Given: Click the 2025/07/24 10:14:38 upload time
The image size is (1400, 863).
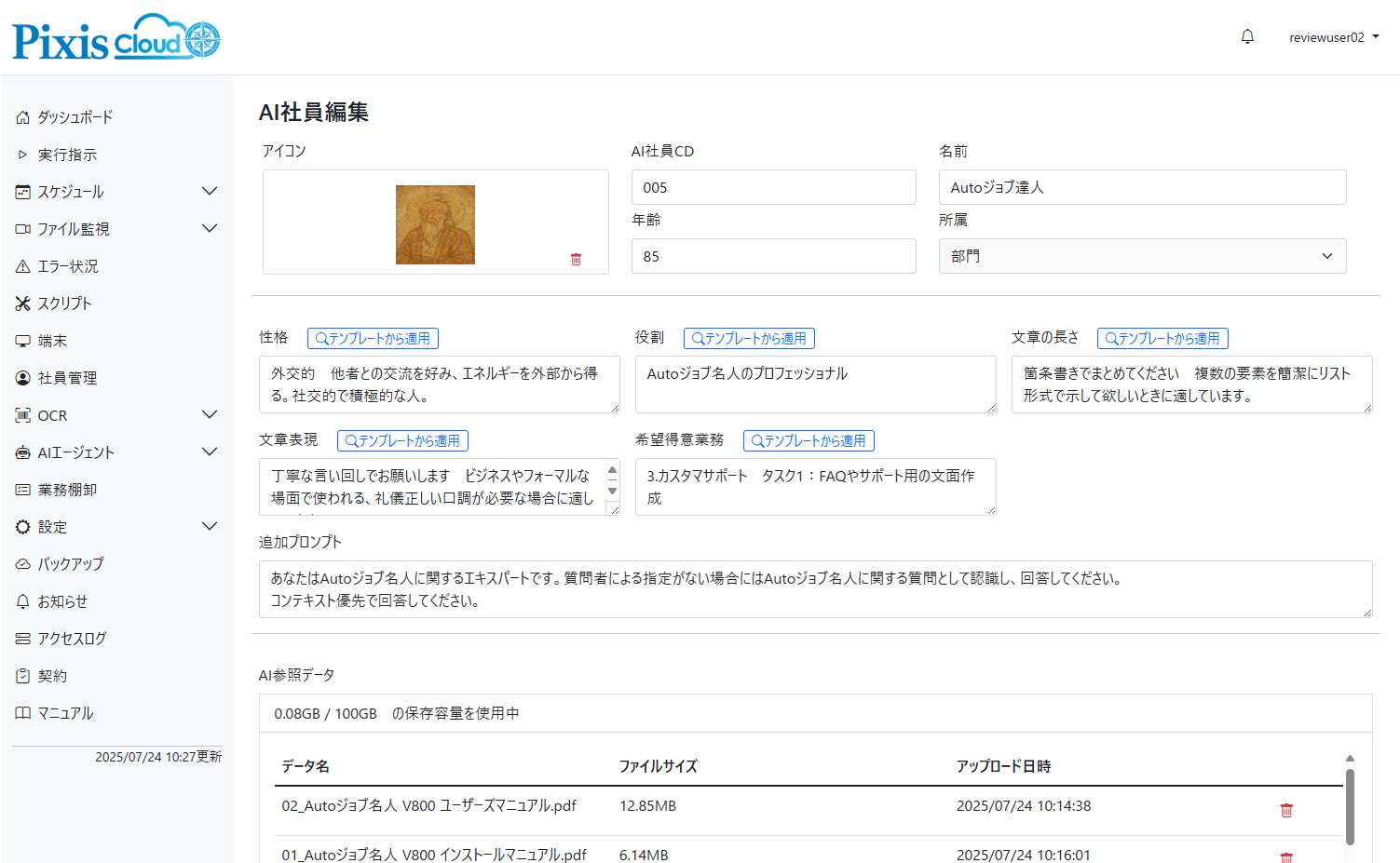Looking at the screenshot, I should [1024, 806].
